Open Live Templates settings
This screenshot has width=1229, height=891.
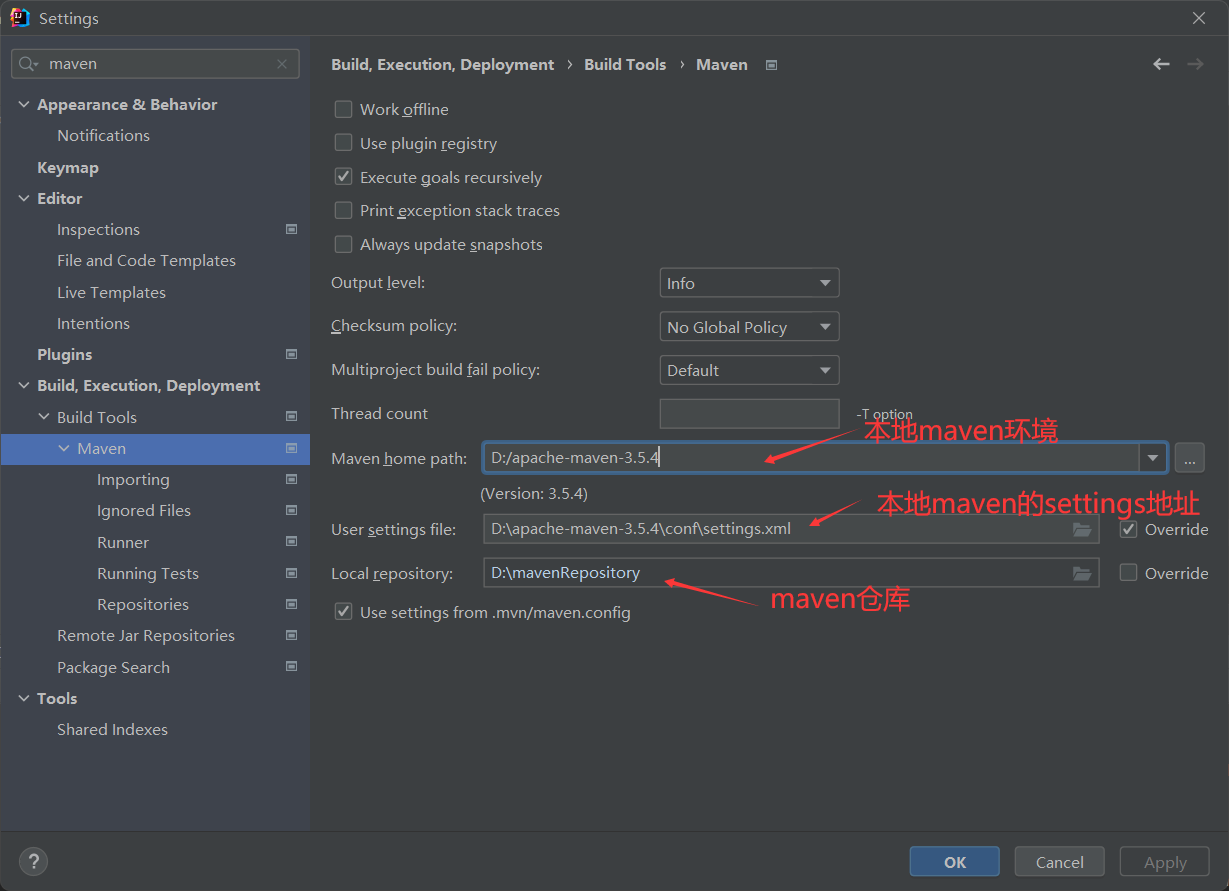tap(111, 293)
